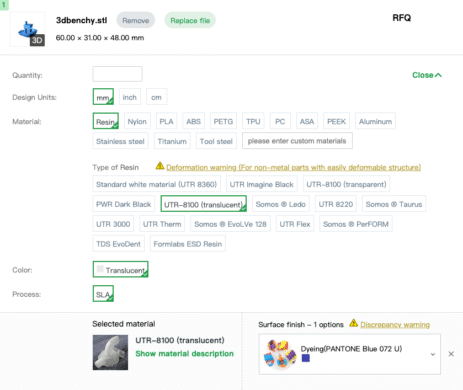463x390 pixels.
Task: Select UTR Therm resin
Action: click(162, 224)
